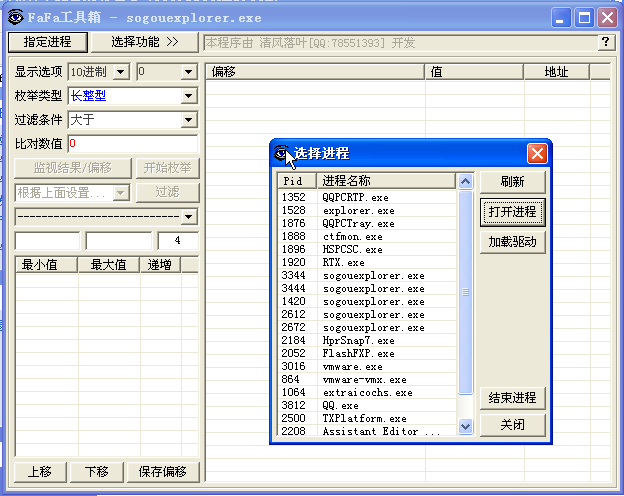Image resolution: width=624 pixels, height=496 pixels.
Task: Select the extraicochs.exe process row
Action: (367, 393)
